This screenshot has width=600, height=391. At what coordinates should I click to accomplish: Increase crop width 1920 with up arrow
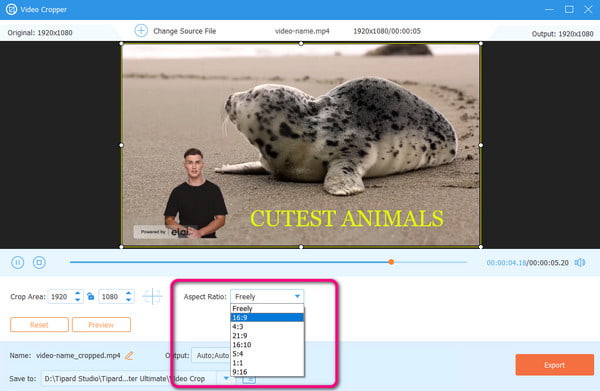coord(78,293)
